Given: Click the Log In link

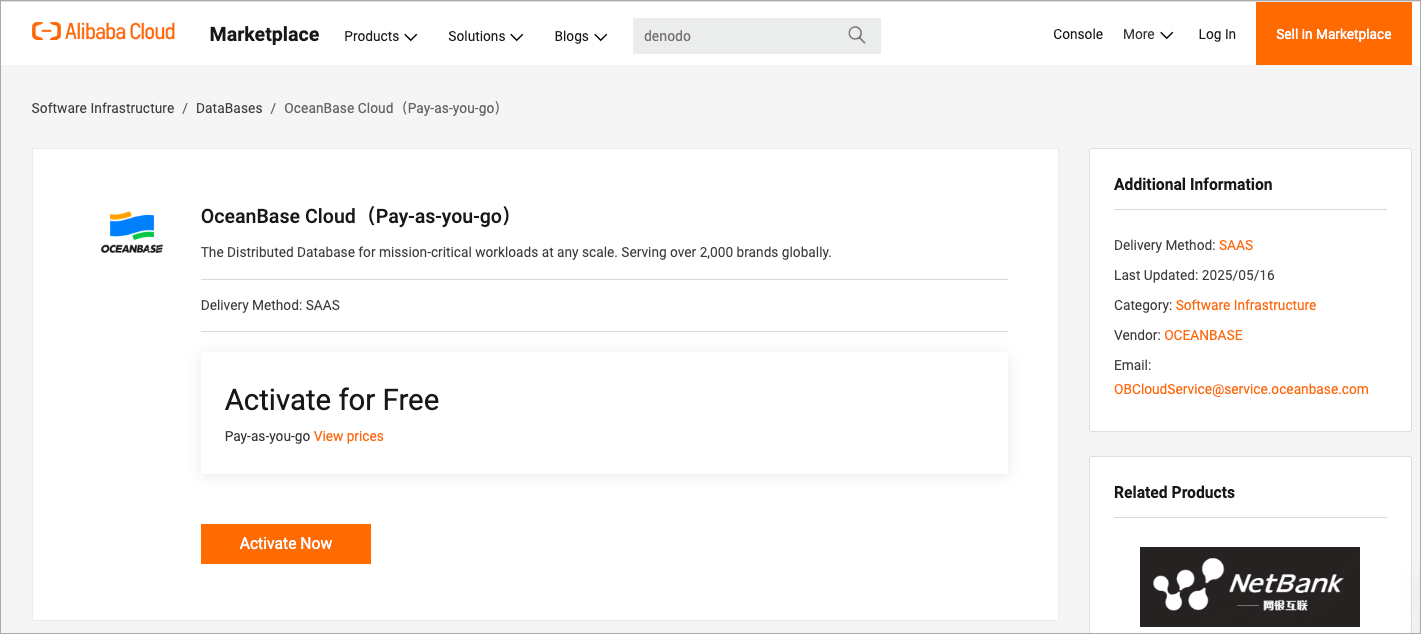Looking at the screenshot, I should (x=1216, y=34).
